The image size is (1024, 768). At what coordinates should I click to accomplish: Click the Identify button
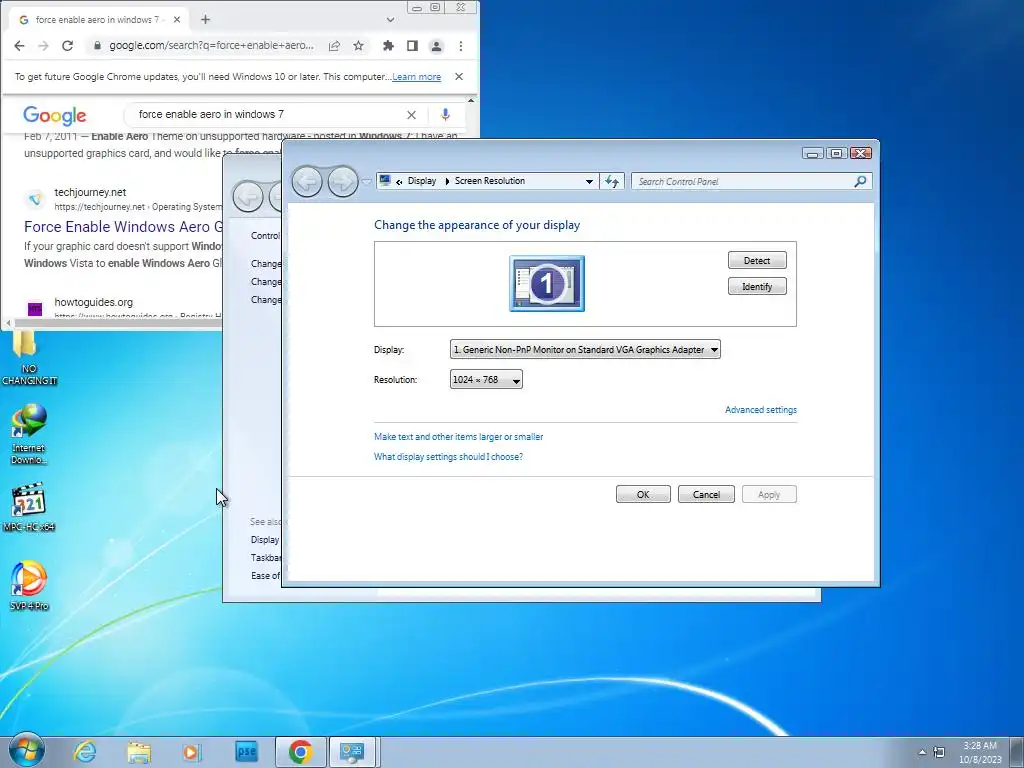[x=757, y=287]
